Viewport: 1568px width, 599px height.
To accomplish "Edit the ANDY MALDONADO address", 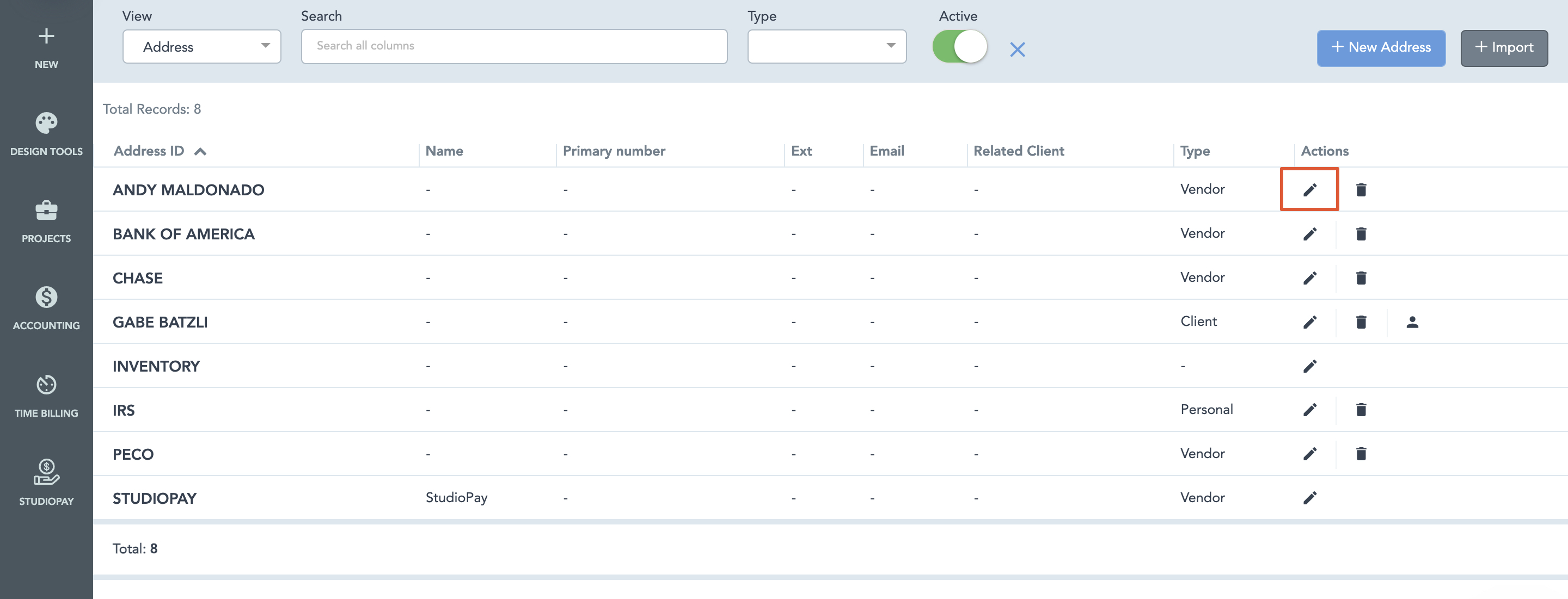I will tap(1309, 190).
